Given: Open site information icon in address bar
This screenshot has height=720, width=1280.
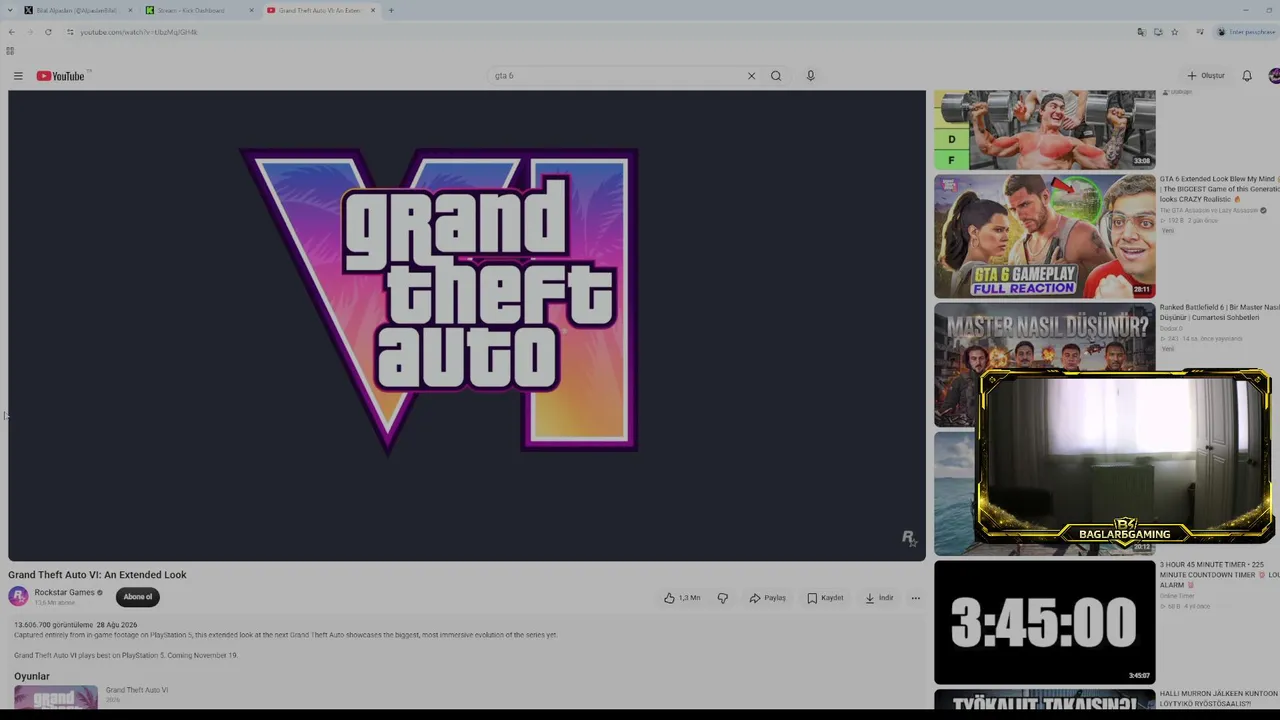Looking at the screenshot, I should click(x=70, y=32).
